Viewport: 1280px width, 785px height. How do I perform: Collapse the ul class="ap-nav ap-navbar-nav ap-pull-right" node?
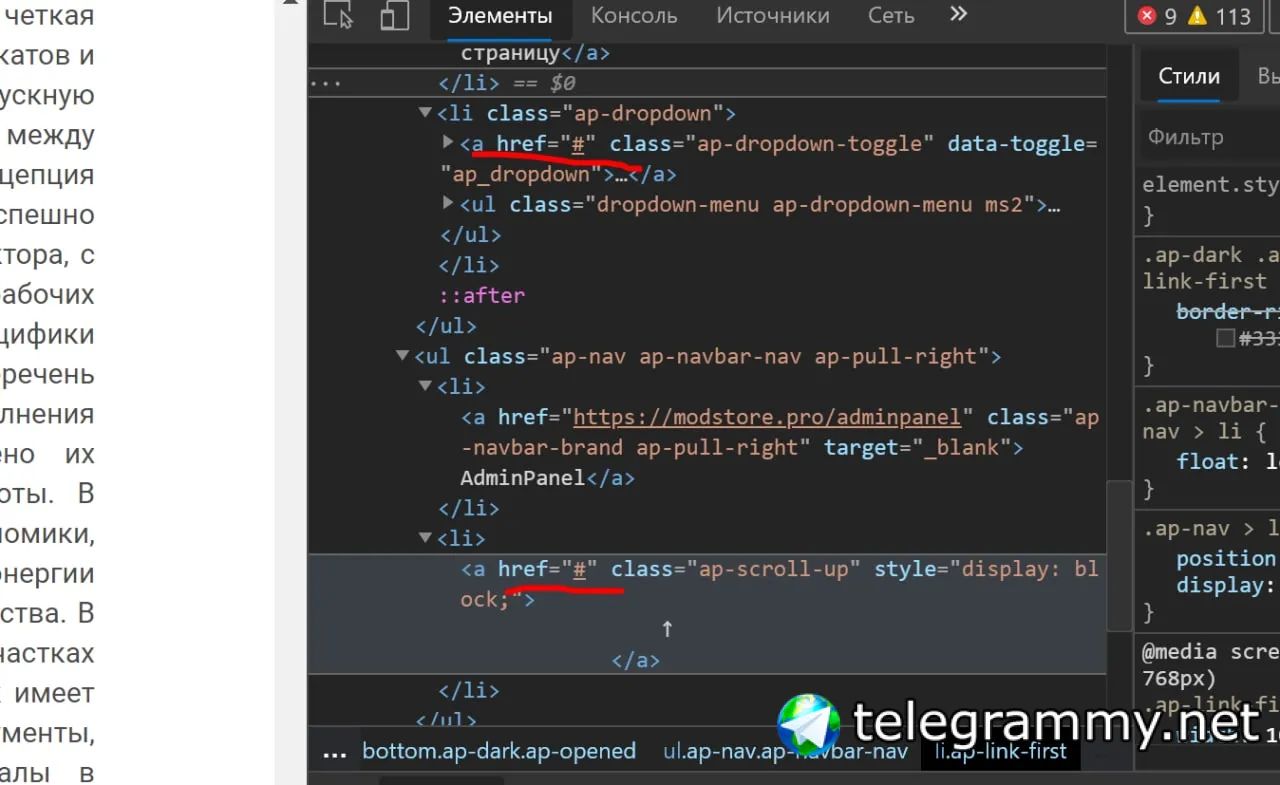point(402,355)
